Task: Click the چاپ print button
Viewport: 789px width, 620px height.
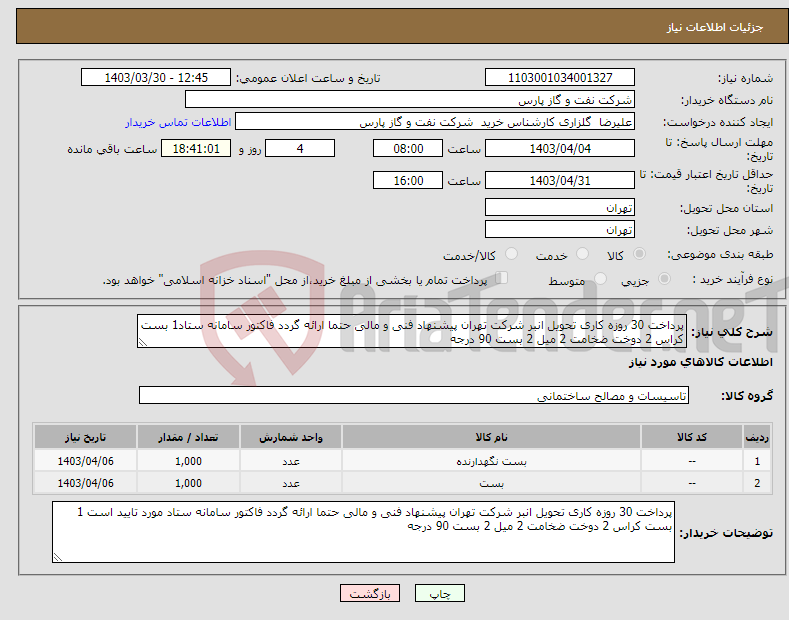Action: point(440,593)
